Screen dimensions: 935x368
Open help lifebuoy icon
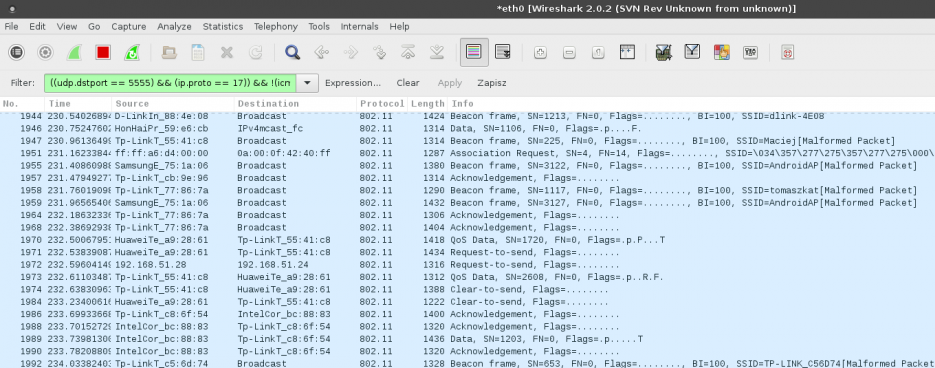[x=788, y=52]
